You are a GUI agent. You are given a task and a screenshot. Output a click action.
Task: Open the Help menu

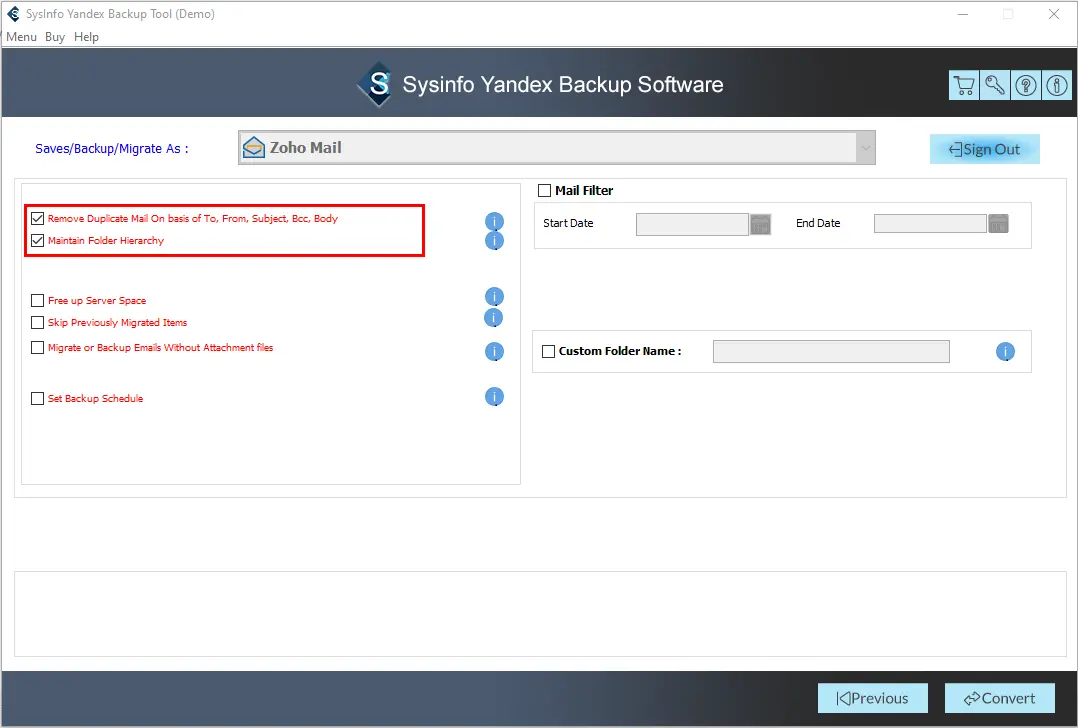pyautogui.click(x=87, y=37)
